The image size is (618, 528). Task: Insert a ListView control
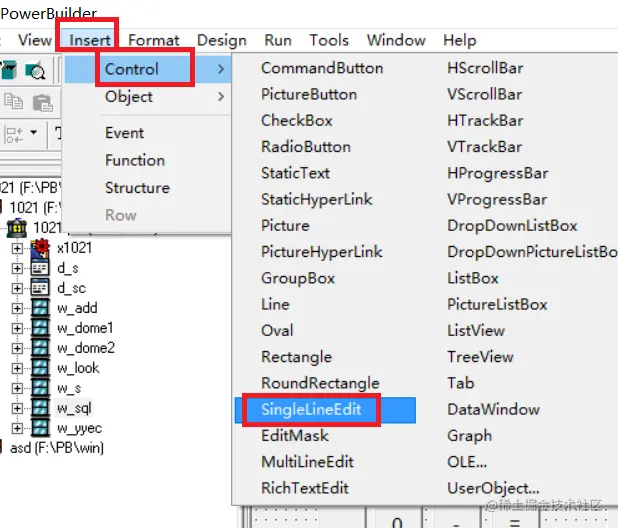[476, 331]
